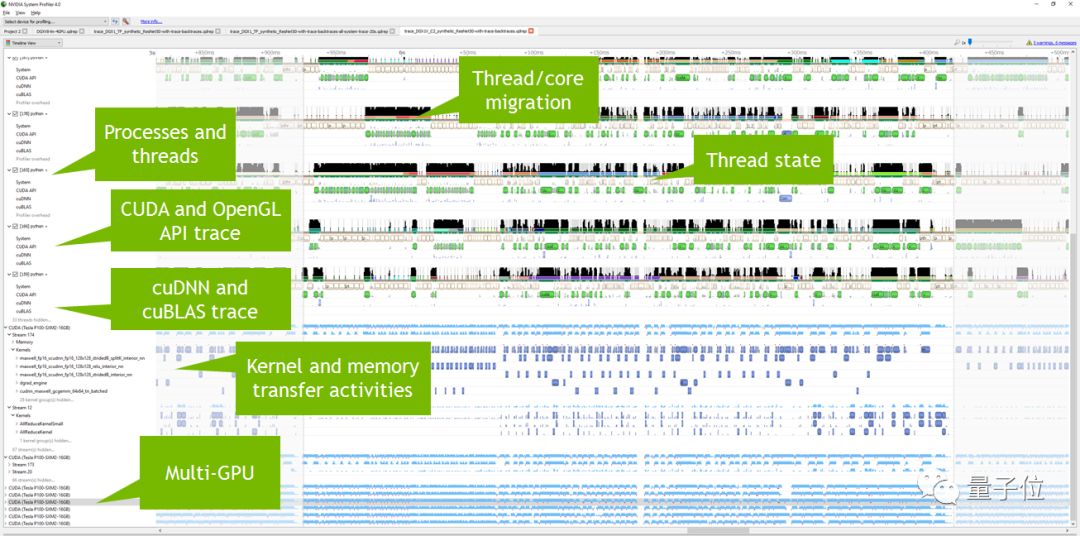Collapse the [178] python process row

(x=9, y=113)
